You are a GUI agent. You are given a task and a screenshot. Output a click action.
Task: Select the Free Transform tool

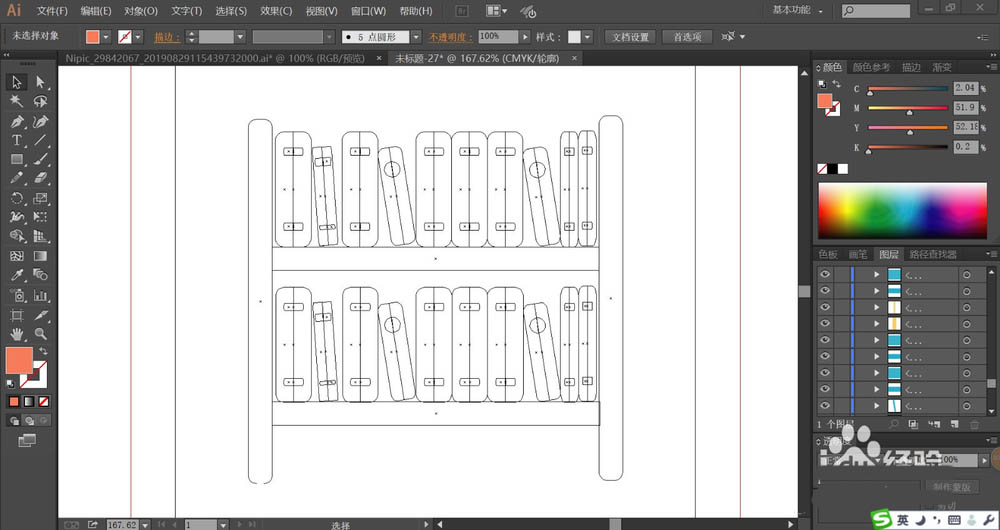pyautogui.click(x=40, y=217)
